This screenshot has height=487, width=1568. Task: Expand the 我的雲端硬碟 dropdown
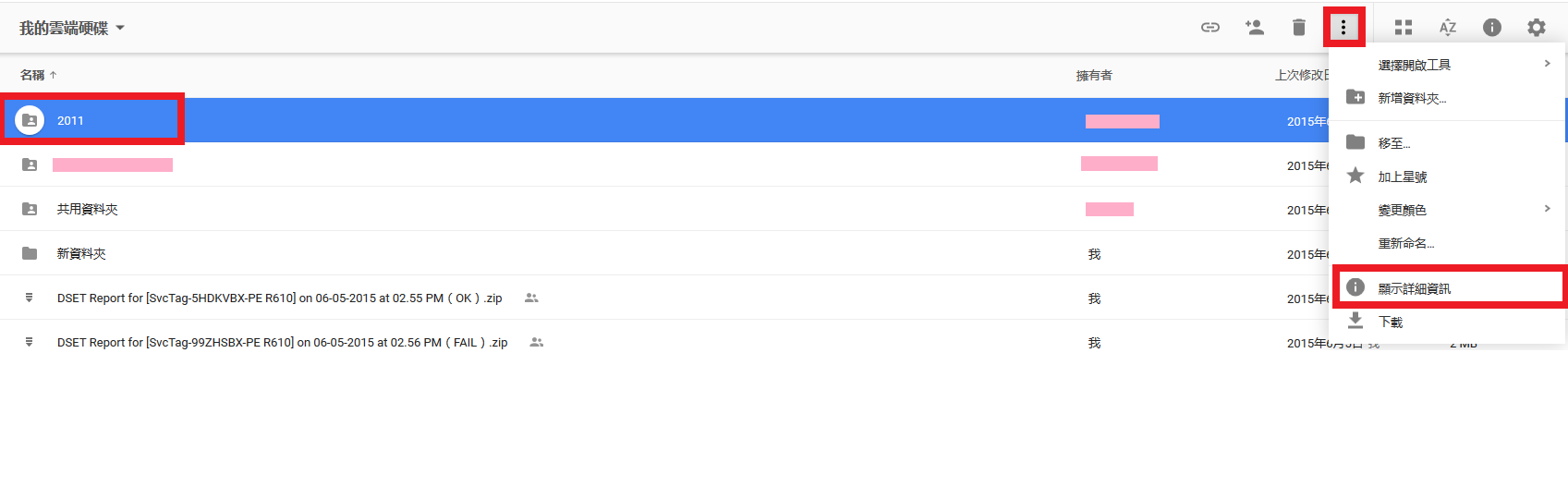coord(72,29)
